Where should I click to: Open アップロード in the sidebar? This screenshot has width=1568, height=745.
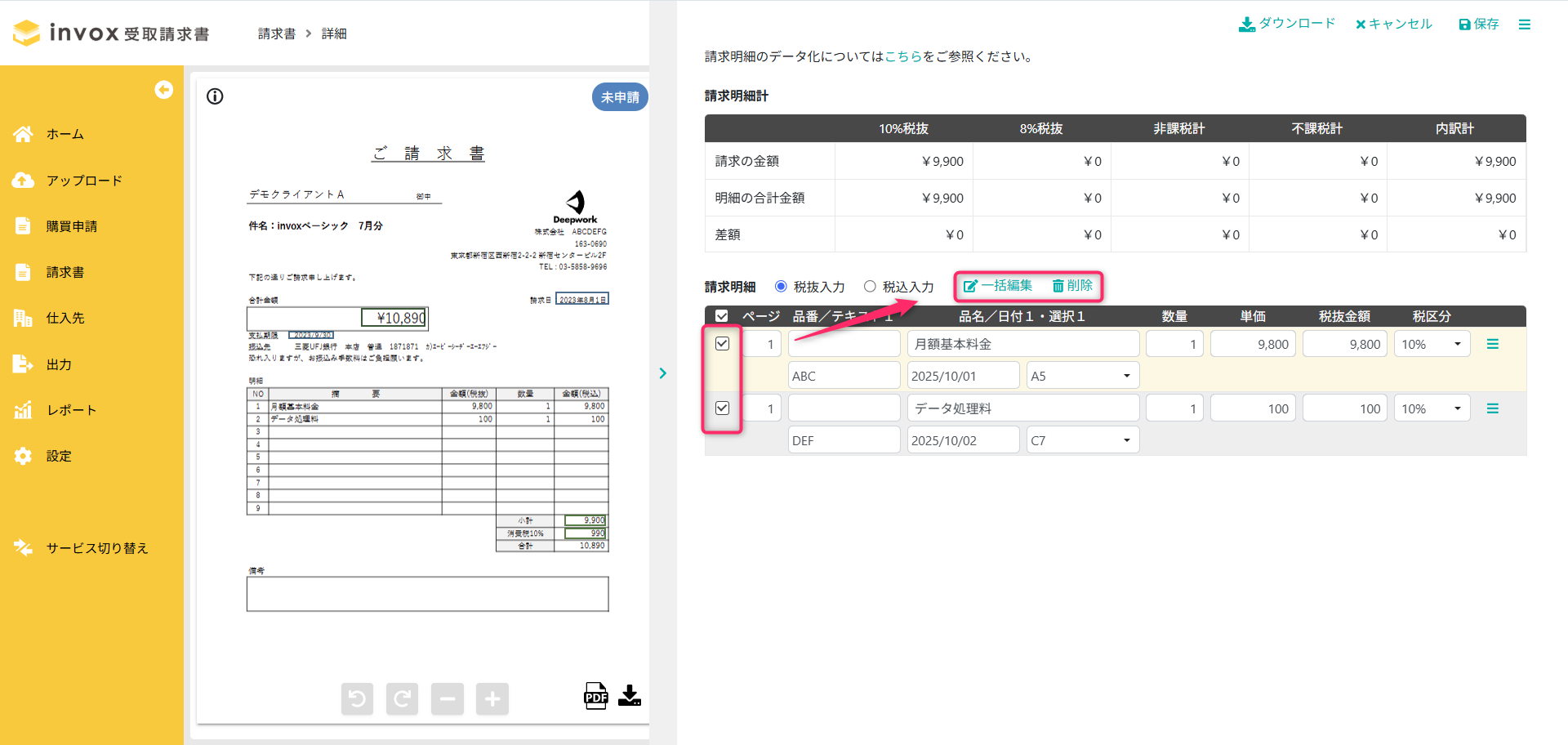click(83, 181)
